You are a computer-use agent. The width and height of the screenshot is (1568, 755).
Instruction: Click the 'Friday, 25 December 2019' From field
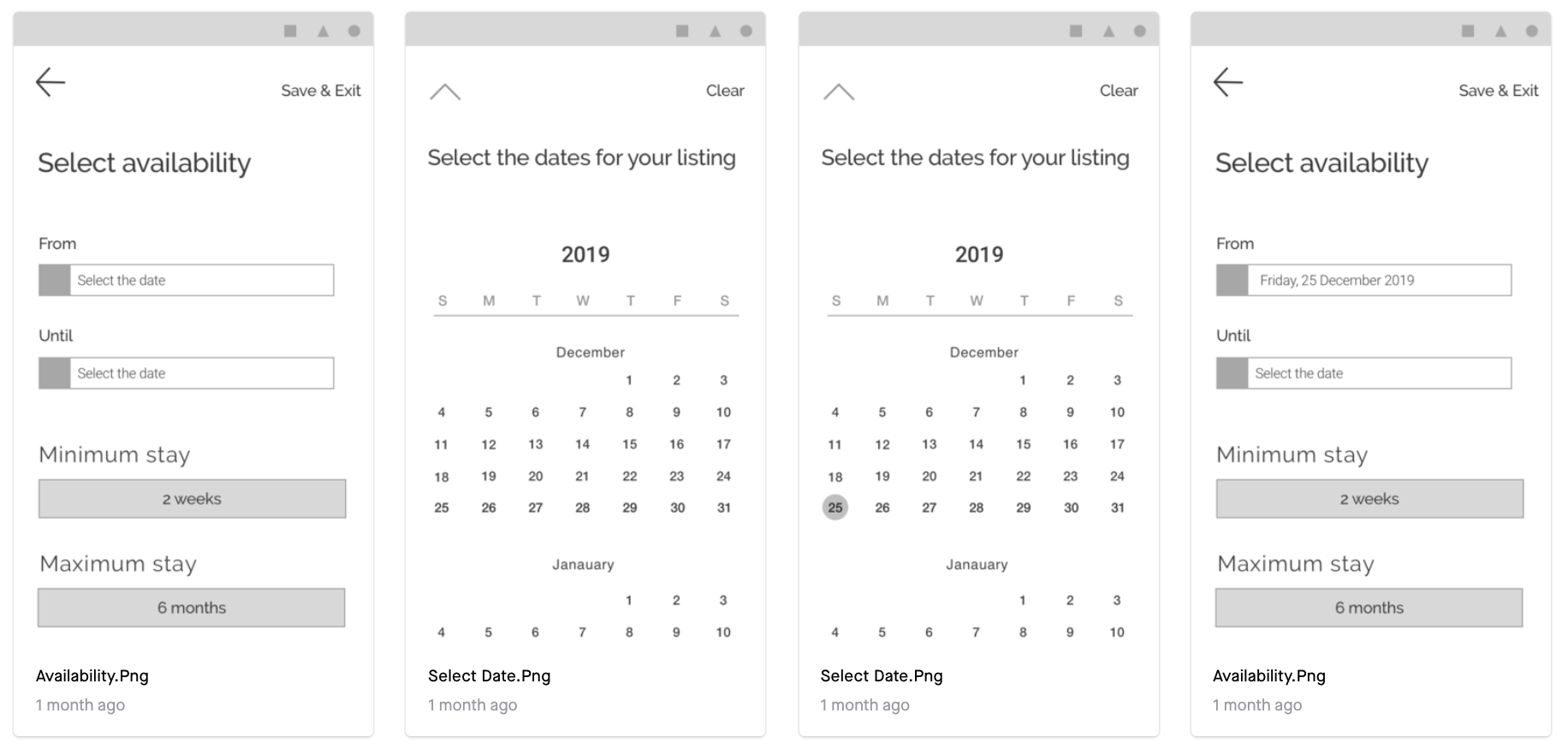1364,280
